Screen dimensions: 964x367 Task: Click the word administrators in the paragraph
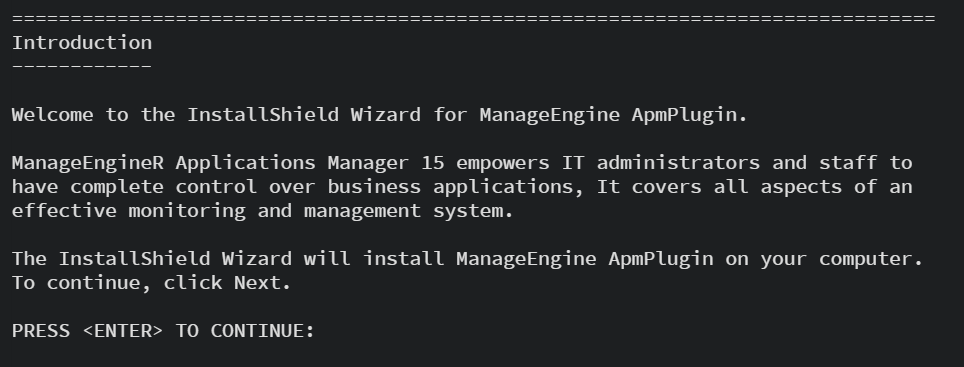tap(678, 162)
